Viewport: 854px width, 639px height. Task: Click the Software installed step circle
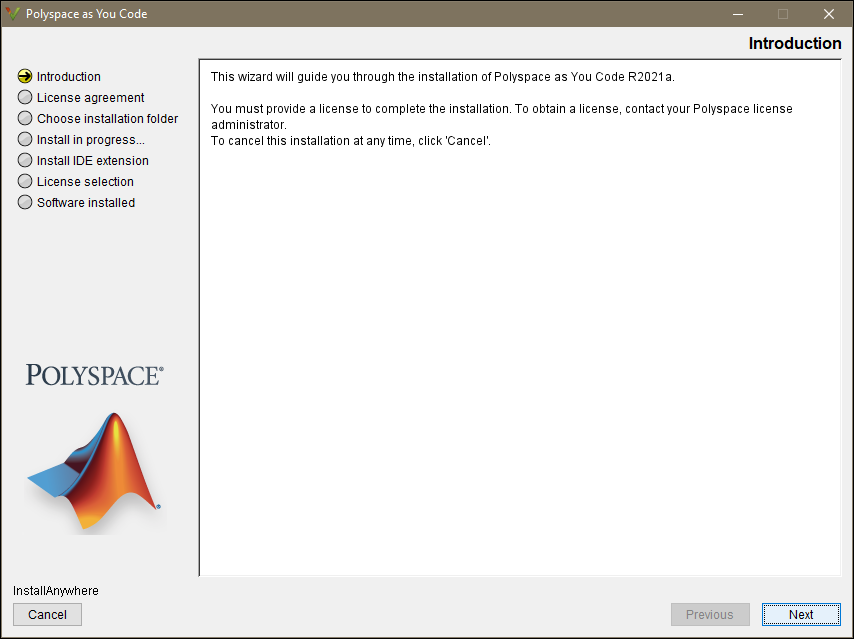tap(23, 202)
